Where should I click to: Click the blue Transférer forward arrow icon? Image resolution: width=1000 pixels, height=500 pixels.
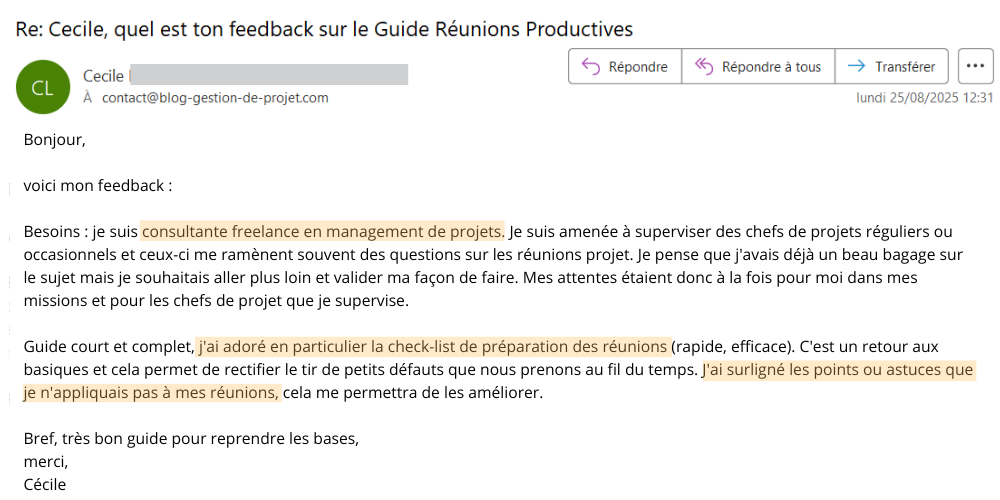click(856, 66)
